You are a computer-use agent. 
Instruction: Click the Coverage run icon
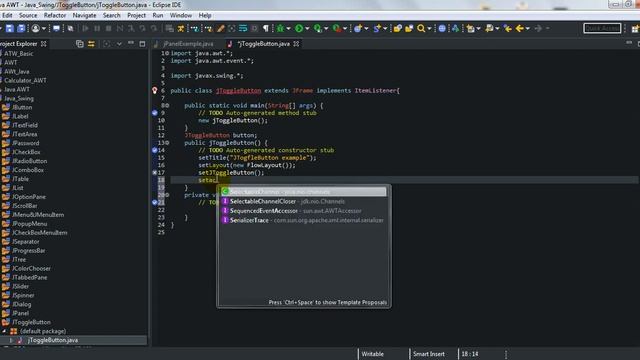click(x=318, y=29)
